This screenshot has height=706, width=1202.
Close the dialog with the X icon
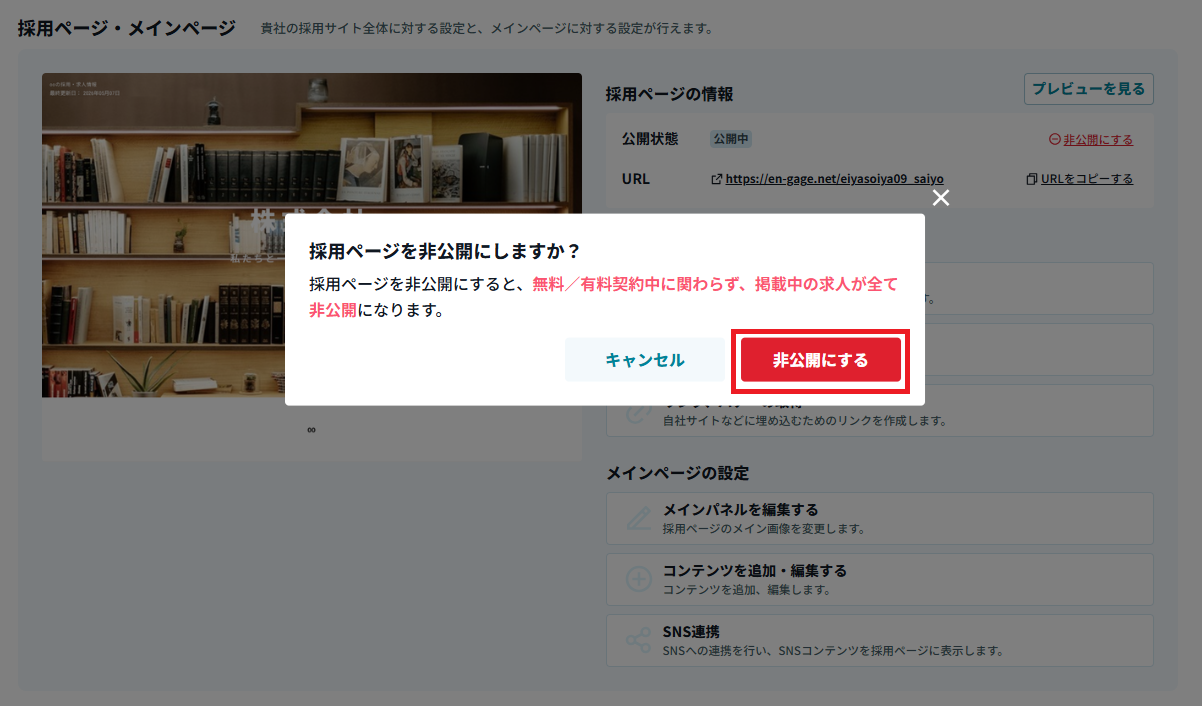[941, 198]
